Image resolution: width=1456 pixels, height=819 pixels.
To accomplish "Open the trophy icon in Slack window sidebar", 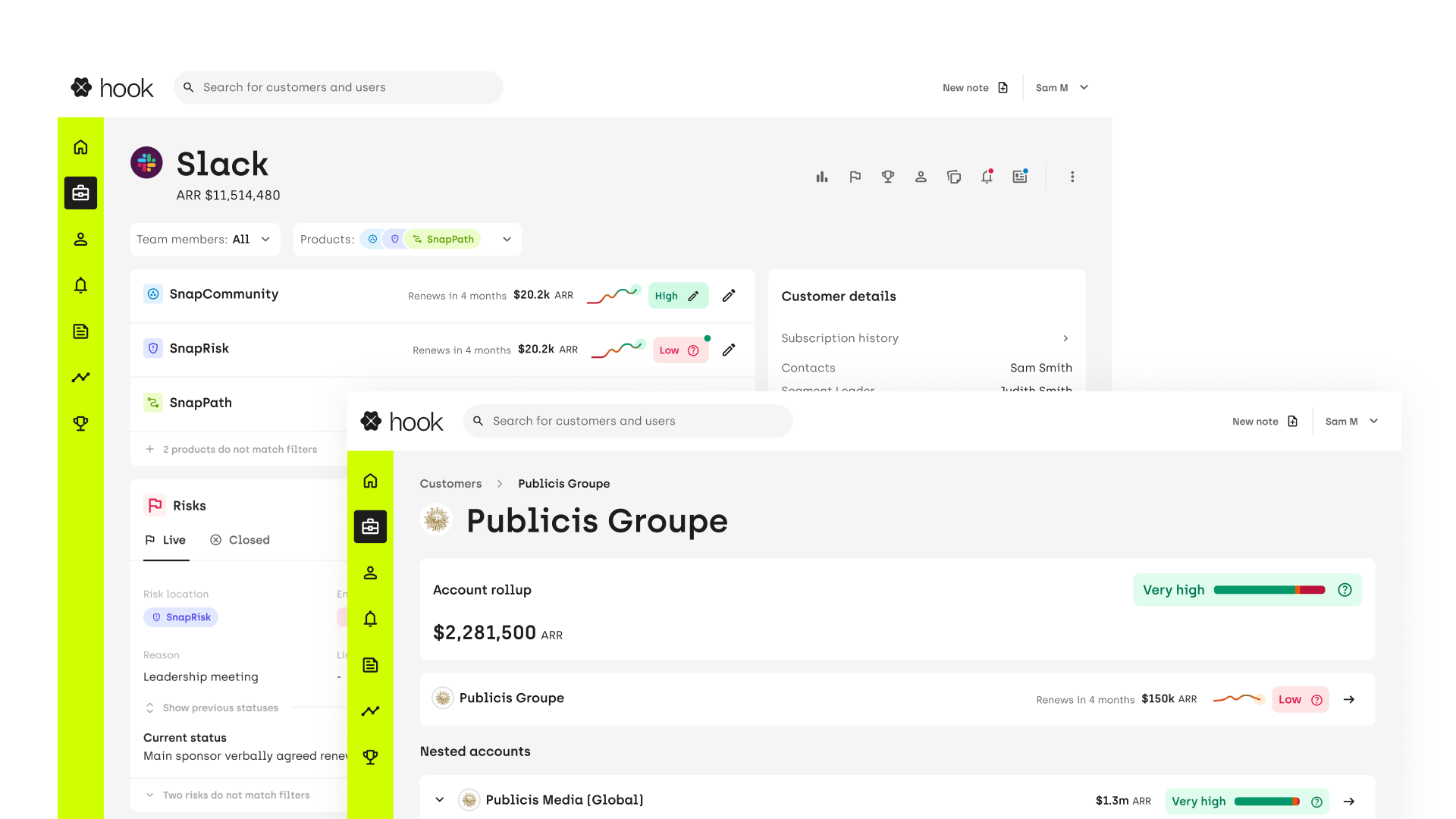I will click(x=80, y=423).
